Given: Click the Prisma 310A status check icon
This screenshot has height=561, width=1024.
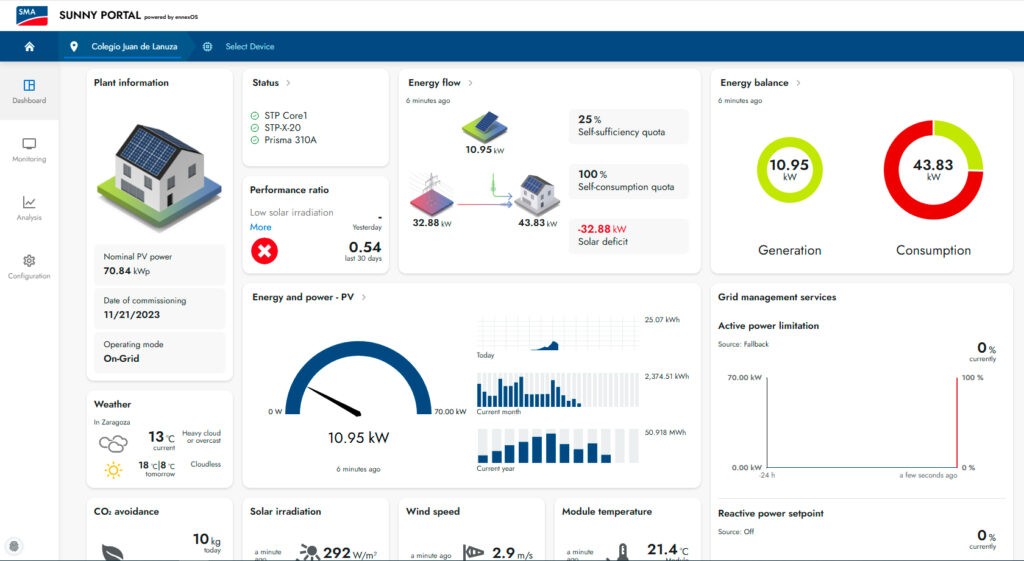Looking at the screenshot, I should click(x=255, y=140).
